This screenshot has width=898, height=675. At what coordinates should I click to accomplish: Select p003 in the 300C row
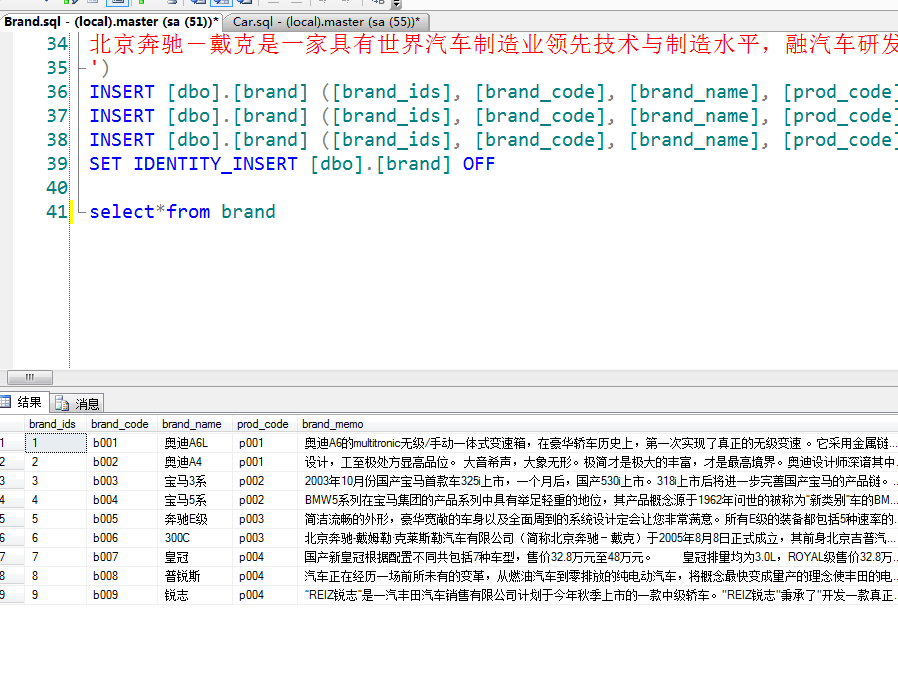(x=265, y=538)
